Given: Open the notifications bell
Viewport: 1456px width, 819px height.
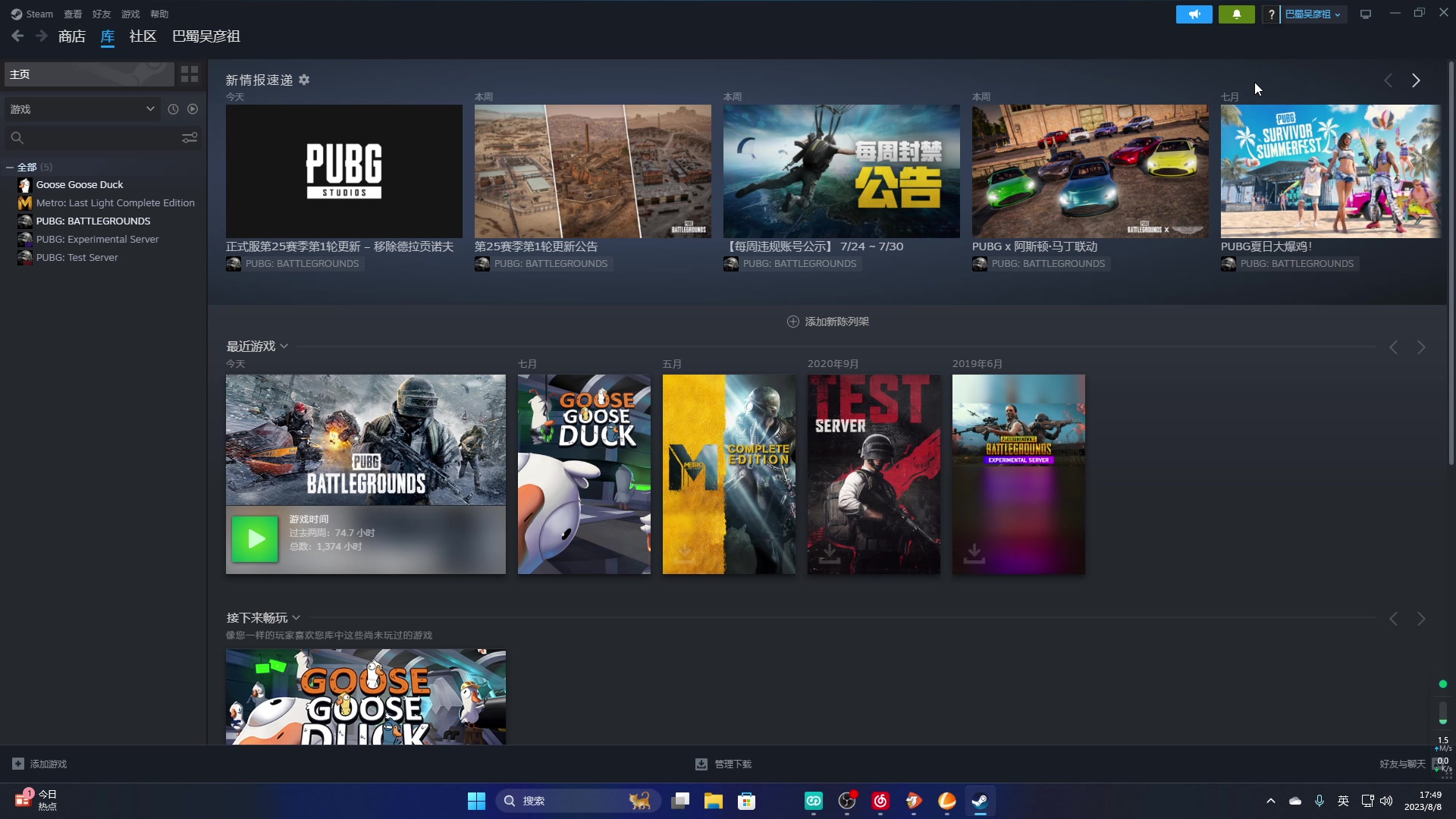Looking at the screenshot, I should click(1236, 14).
